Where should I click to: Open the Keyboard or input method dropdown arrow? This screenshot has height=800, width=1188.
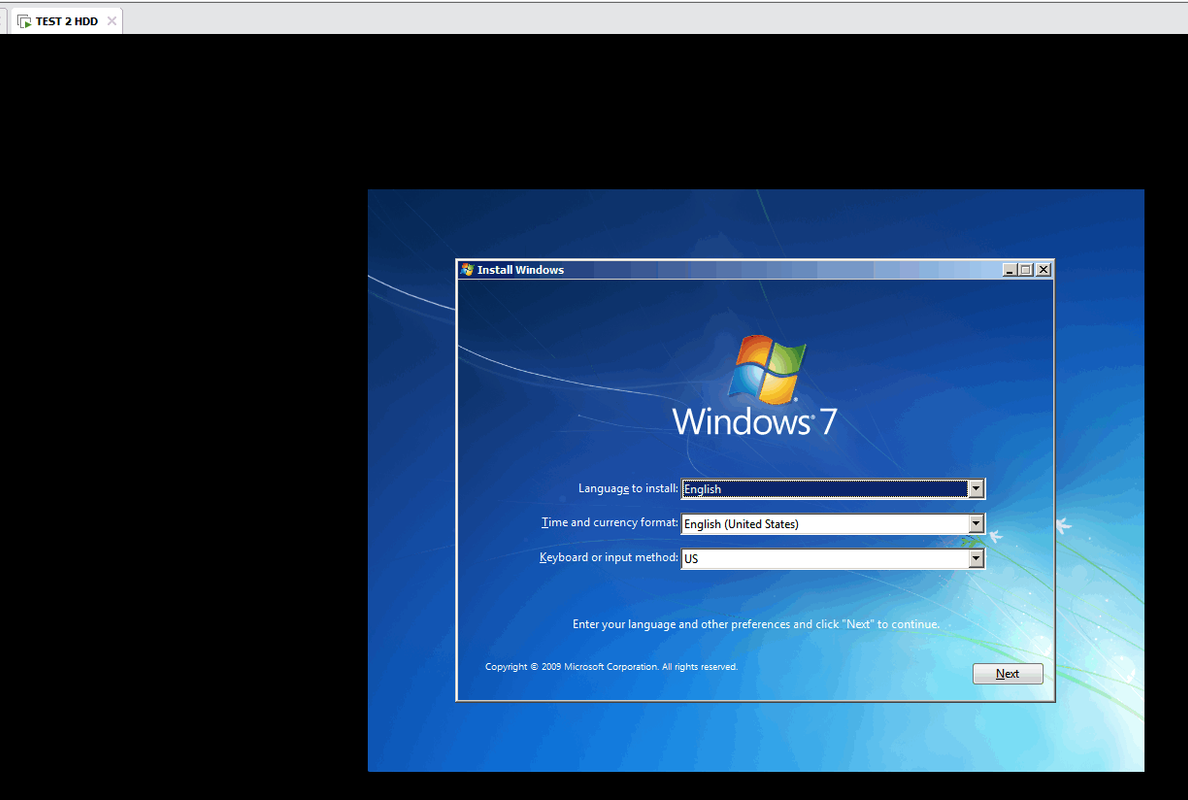click(x=976, y=558)
